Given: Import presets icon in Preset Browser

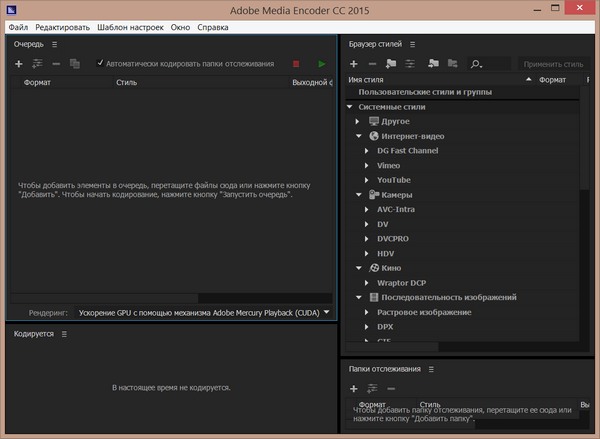Looking at the screenshot, I should coord(433,64).
